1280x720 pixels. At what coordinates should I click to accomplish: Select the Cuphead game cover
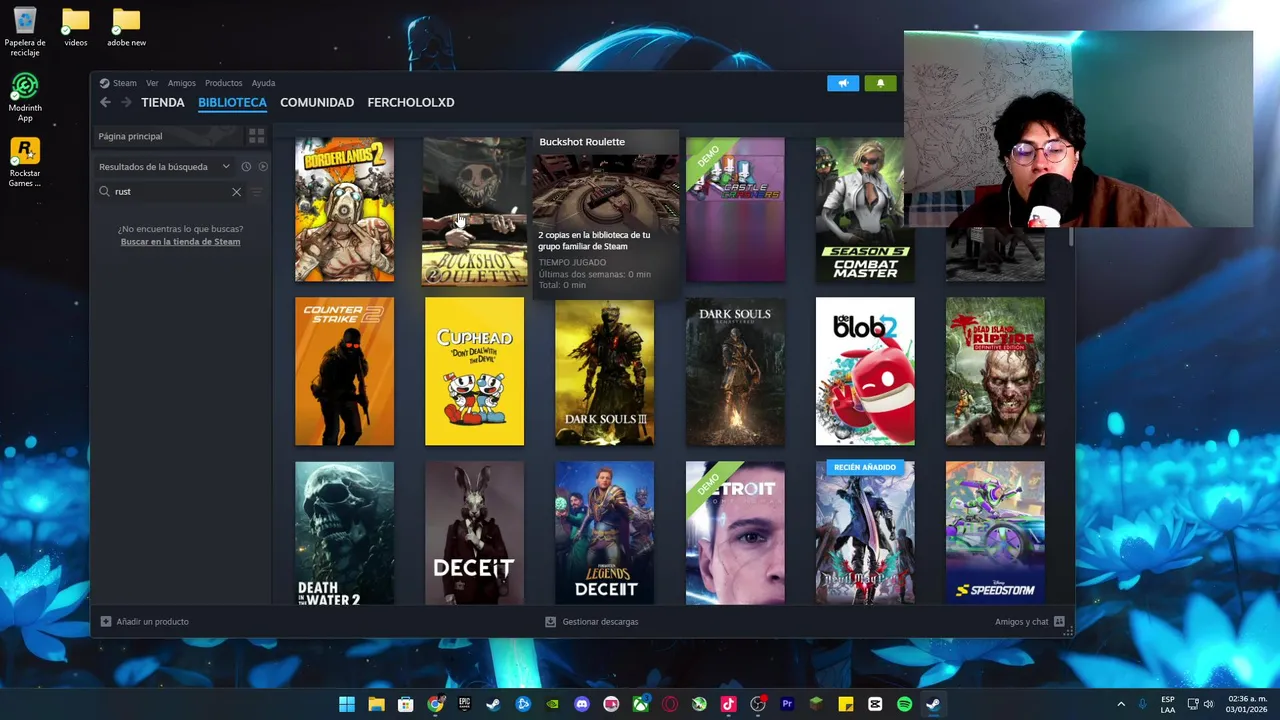point(474,371)
